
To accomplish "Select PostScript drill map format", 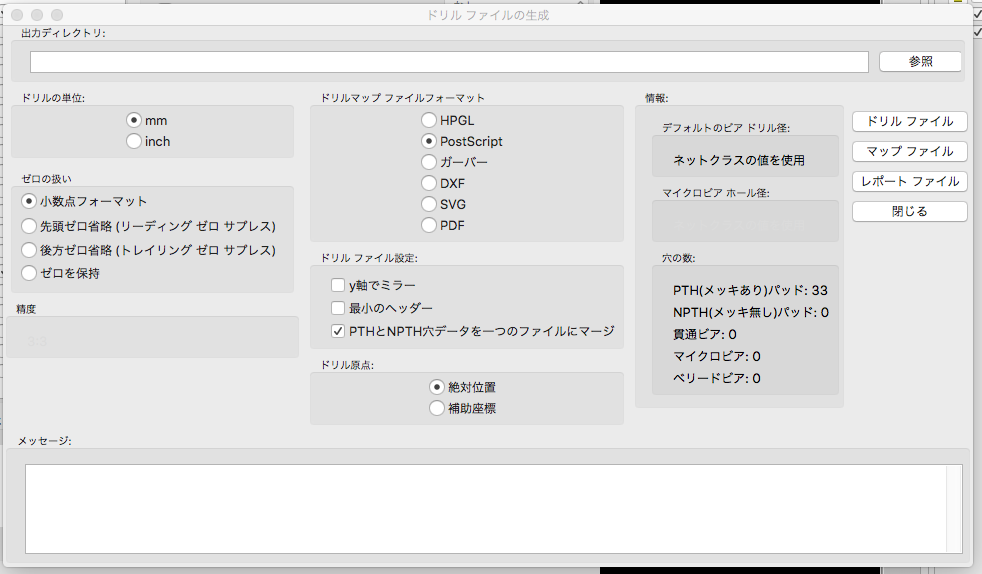I will [429, 142].
